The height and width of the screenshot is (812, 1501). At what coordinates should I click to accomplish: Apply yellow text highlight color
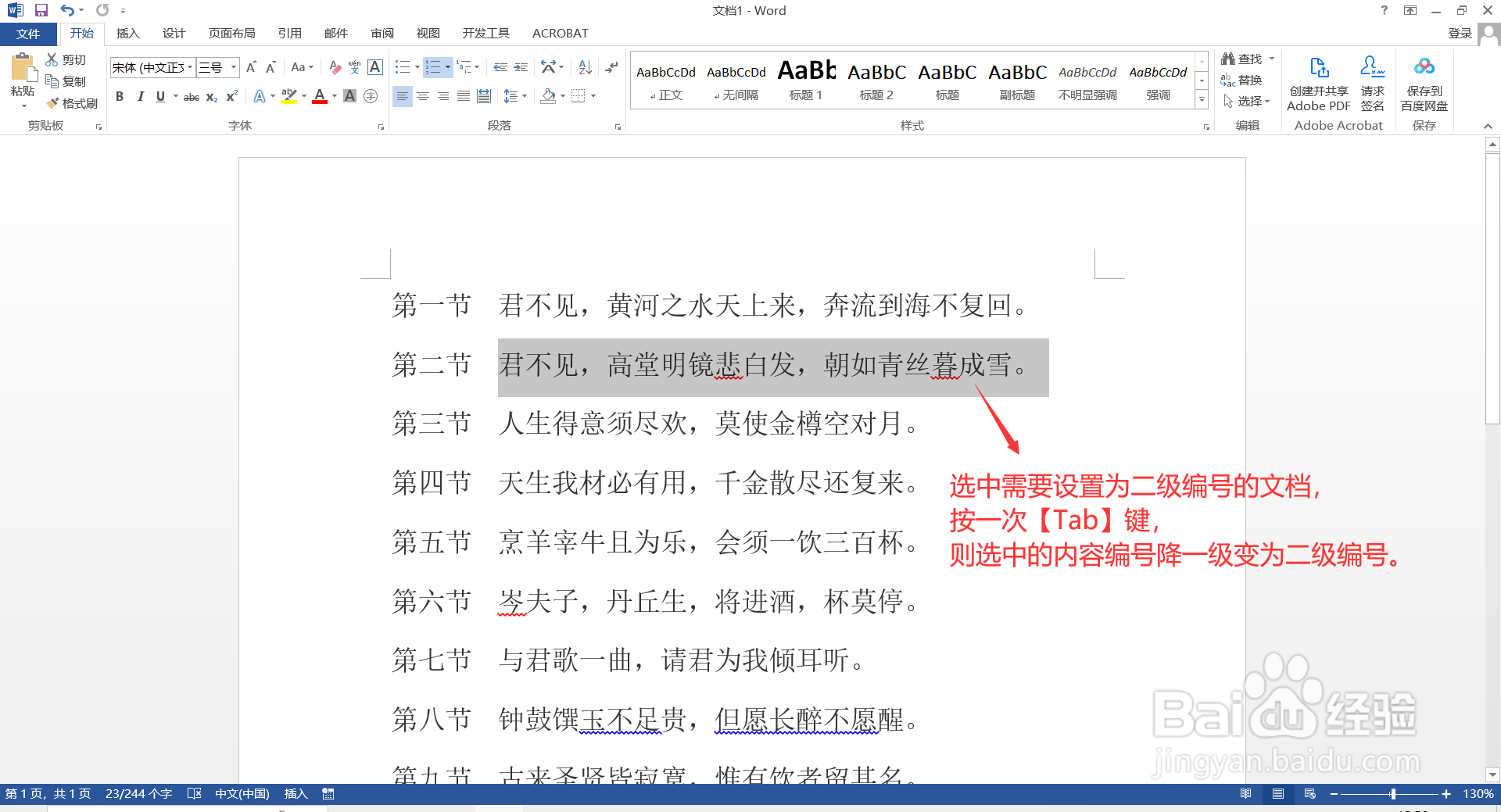tap(289, 96)
